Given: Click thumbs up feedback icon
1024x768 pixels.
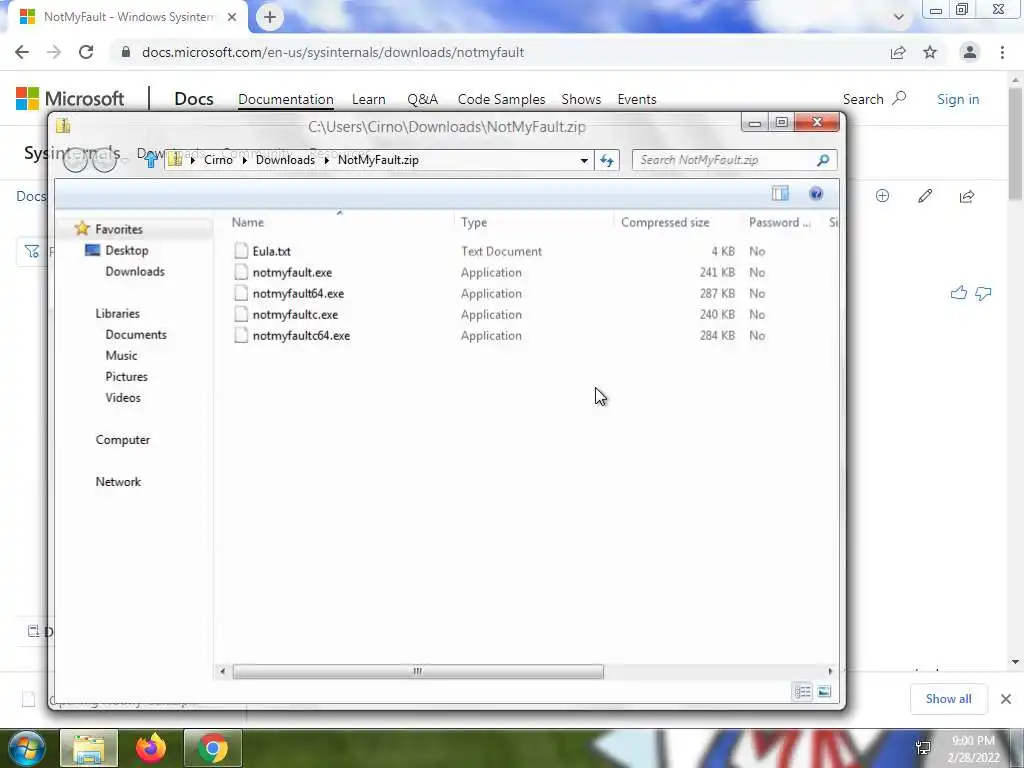Looking at the screenshot, I should [958, 293].
